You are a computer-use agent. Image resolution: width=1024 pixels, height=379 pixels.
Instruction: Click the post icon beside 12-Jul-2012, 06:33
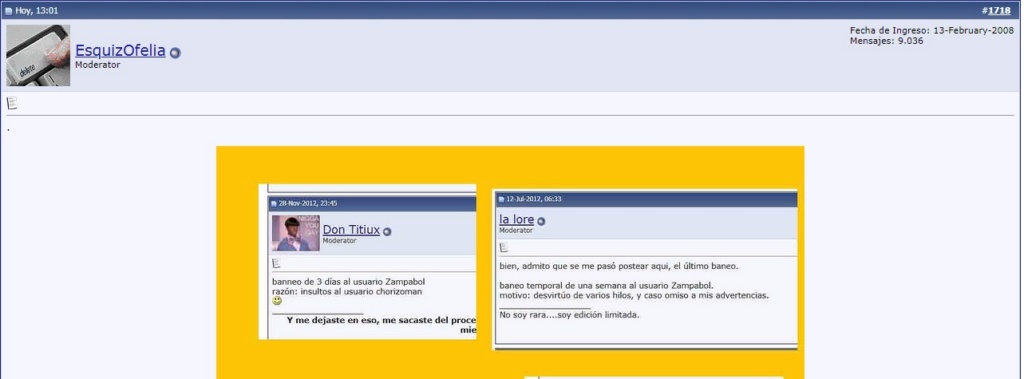coord(501,199)
